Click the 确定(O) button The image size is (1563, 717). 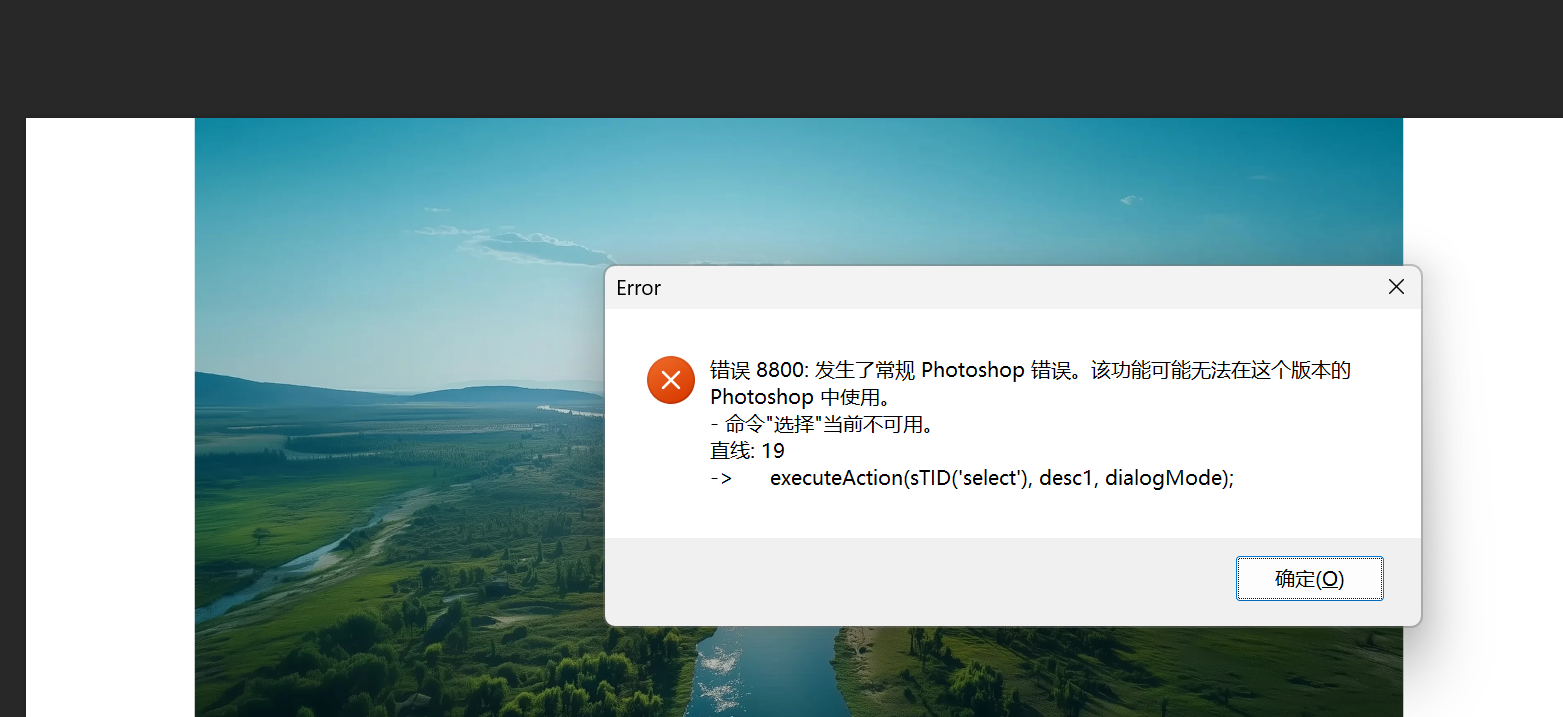(x=1309, y=579)
